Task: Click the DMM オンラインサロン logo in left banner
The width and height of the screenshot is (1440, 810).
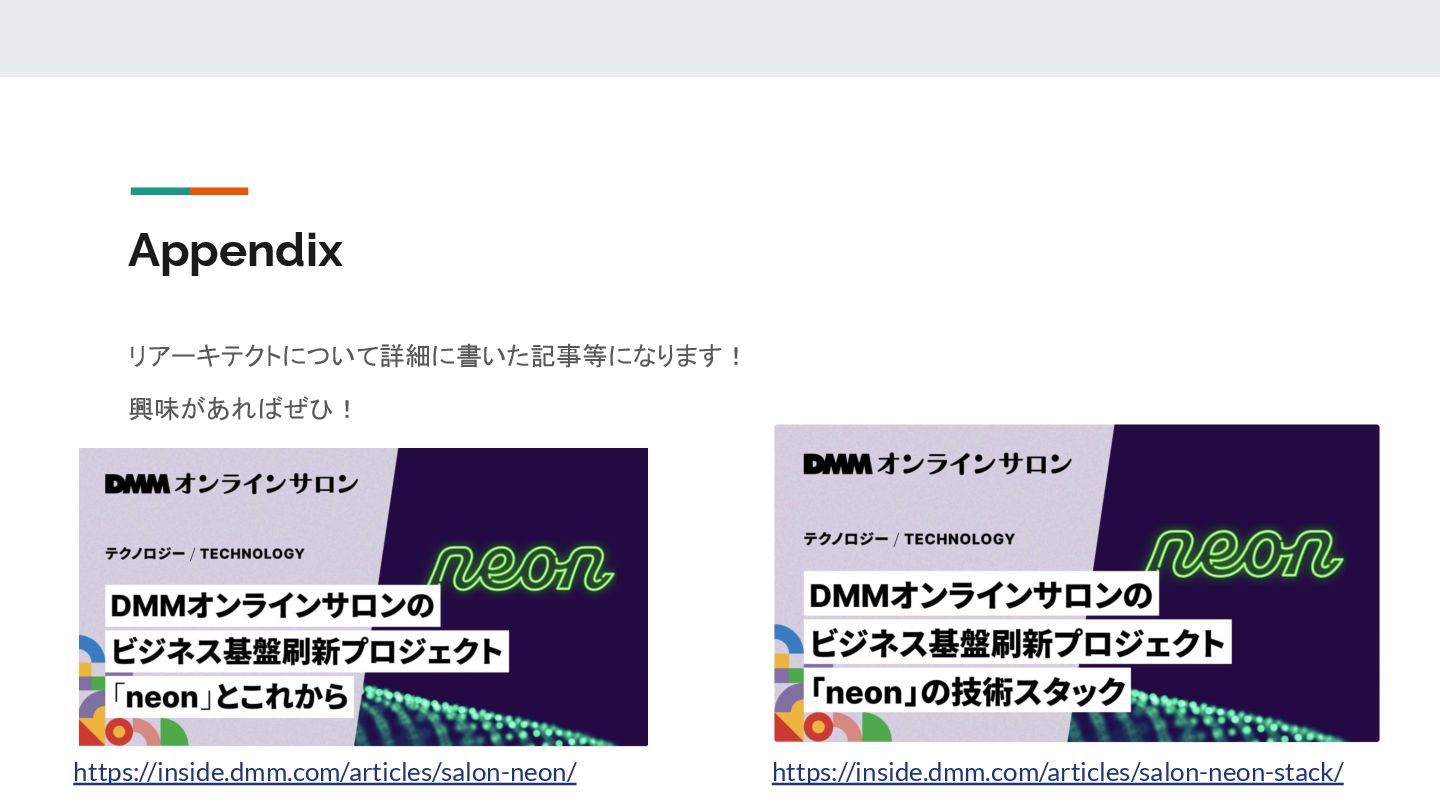Action: (231, 484)
